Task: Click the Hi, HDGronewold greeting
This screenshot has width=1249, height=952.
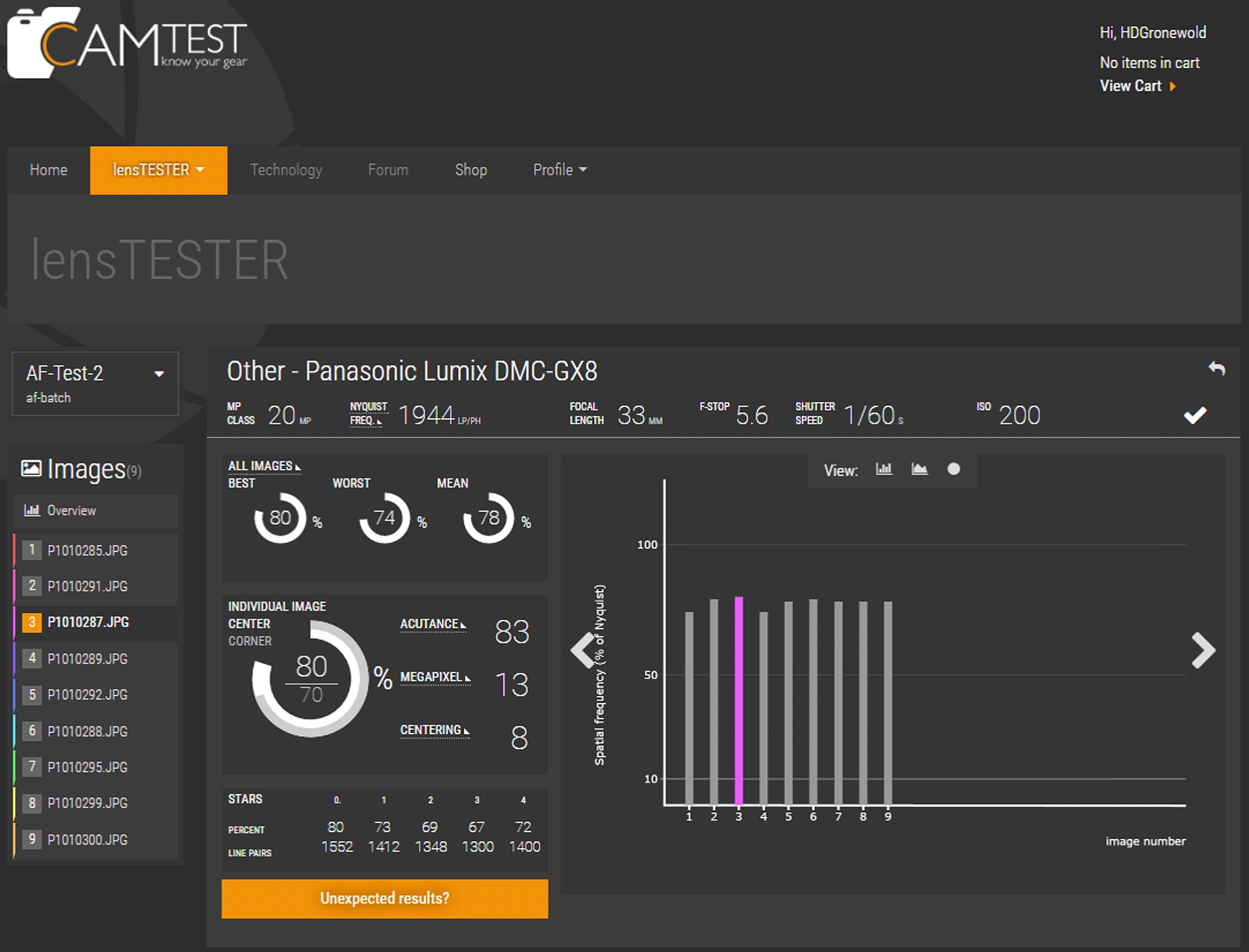Action: [x=1153, y=32]
